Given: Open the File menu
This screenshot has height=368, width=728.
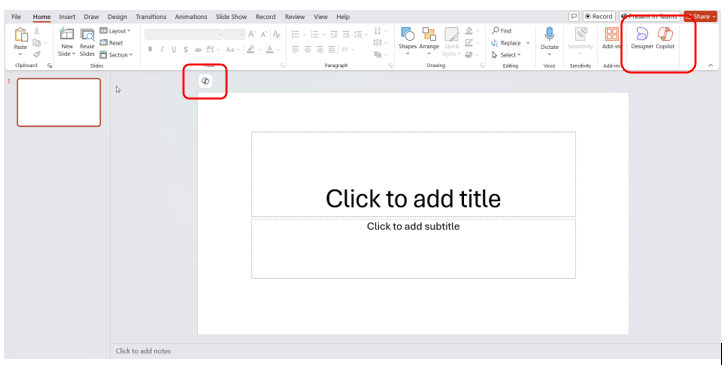Looking at the screenshot, I should [16, 17].
